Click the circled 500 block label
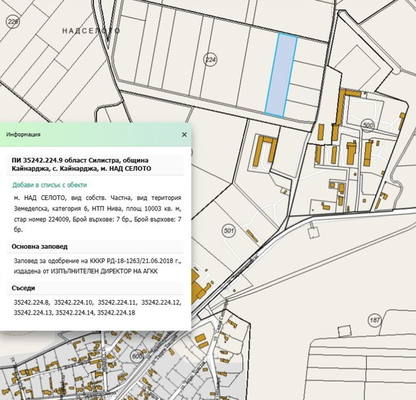 click(368, 125)
